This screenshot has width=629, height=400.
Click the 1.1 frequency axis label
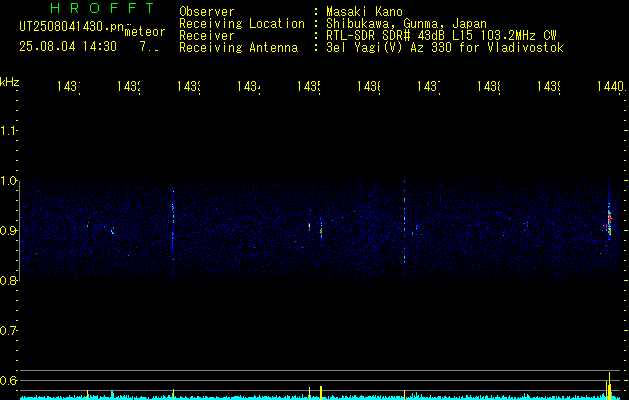8,130
